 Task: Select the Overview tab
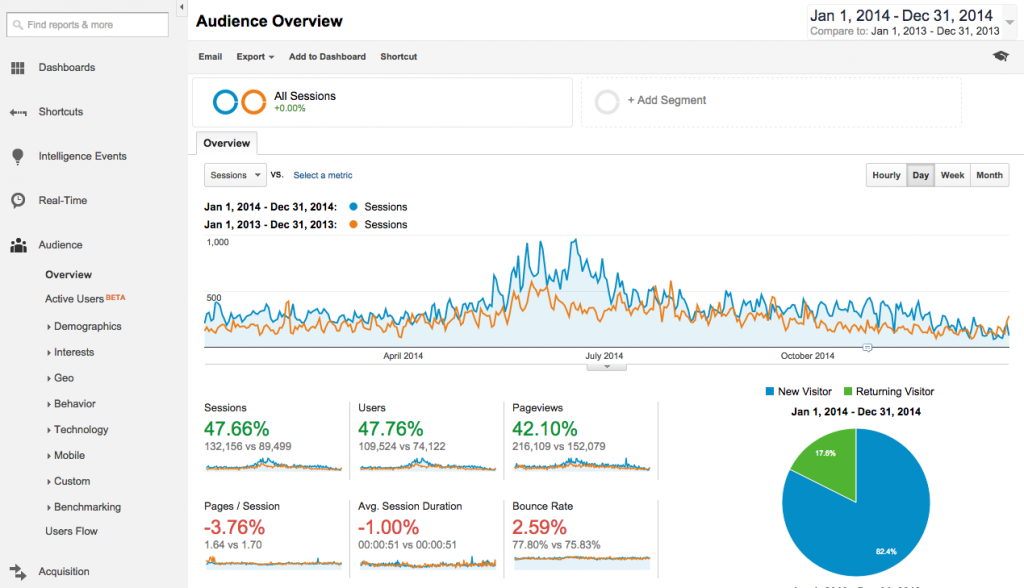[226, 143]
